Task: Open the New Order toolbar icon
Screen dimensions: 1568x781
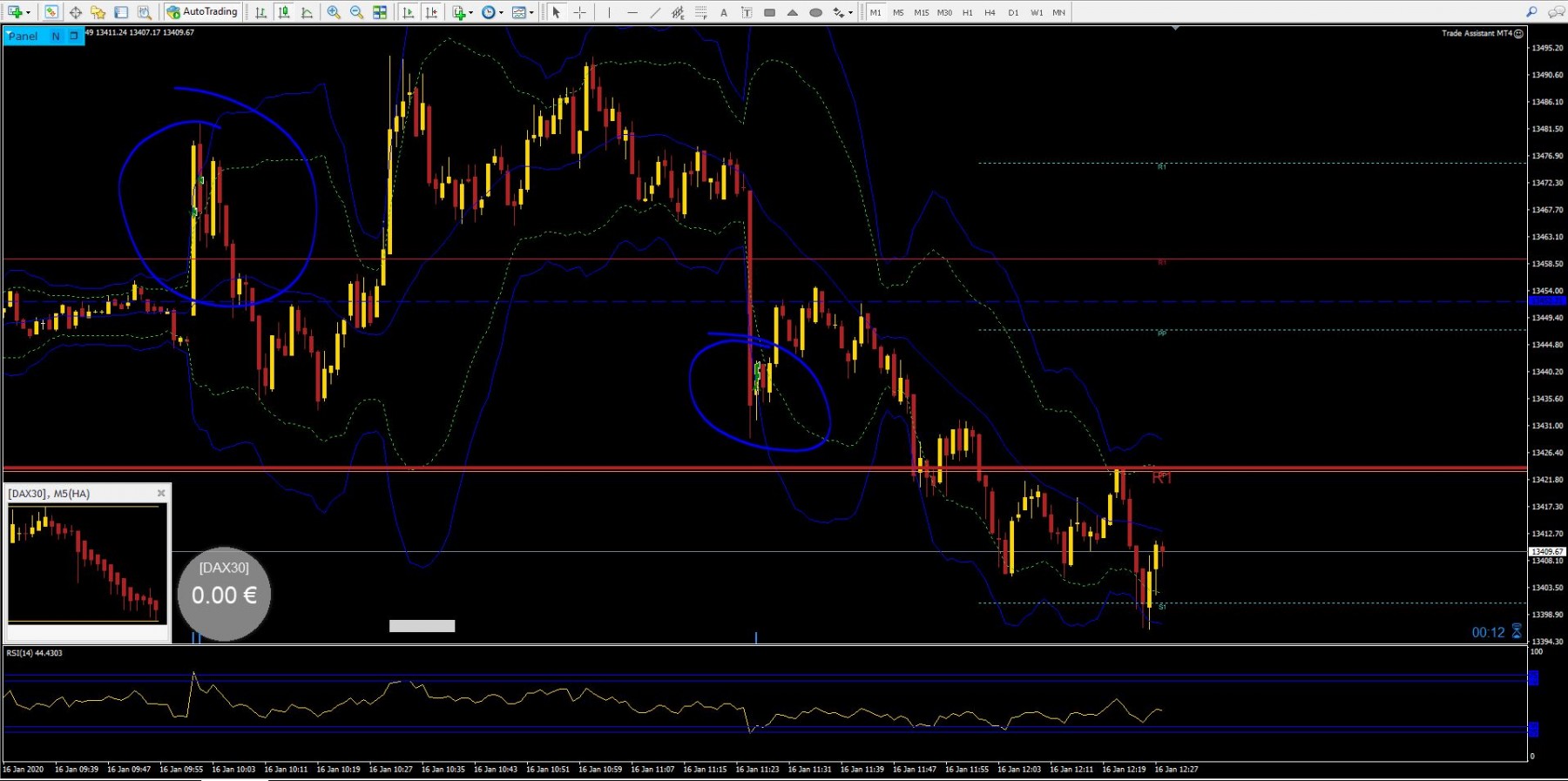Action: pyautogui.click(x=15, y=12)
